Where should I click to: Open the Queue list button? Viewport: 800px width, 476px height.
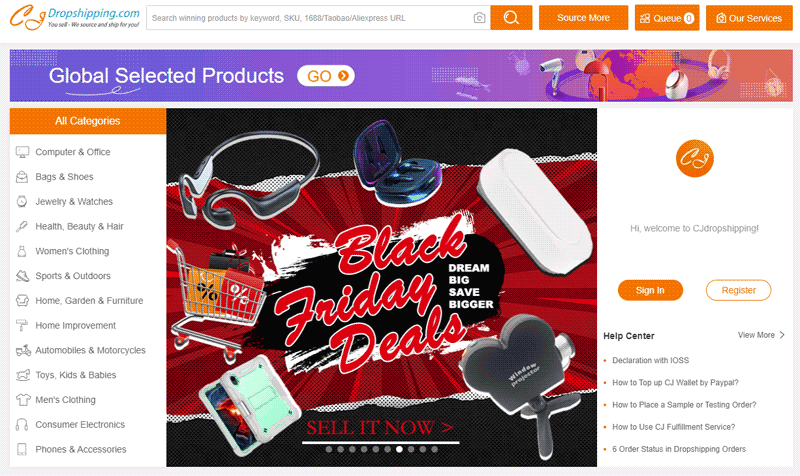tap(667, 18)
